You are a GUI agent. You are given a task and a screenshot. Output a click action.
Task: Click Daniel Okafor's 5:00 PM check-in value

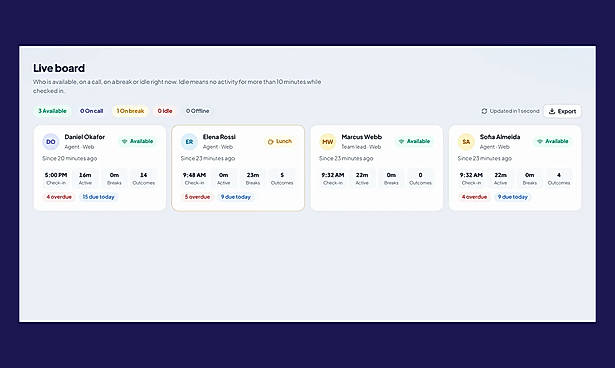click(56, 175)
